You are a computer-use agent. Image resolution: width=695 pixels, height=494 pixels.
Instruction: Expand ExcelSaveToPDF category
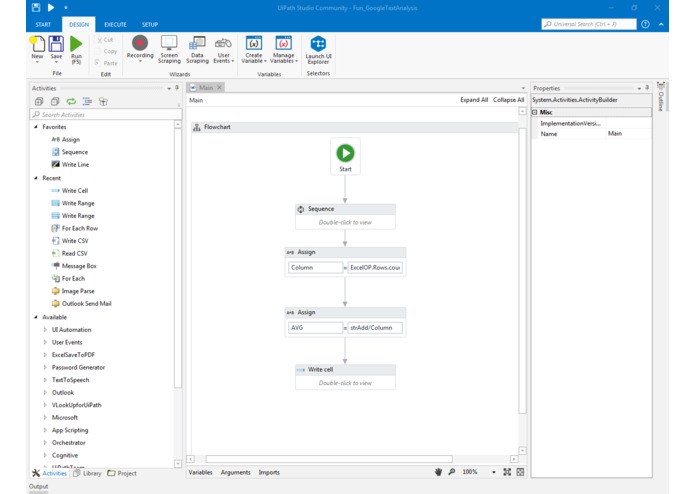tap(45, 355)
